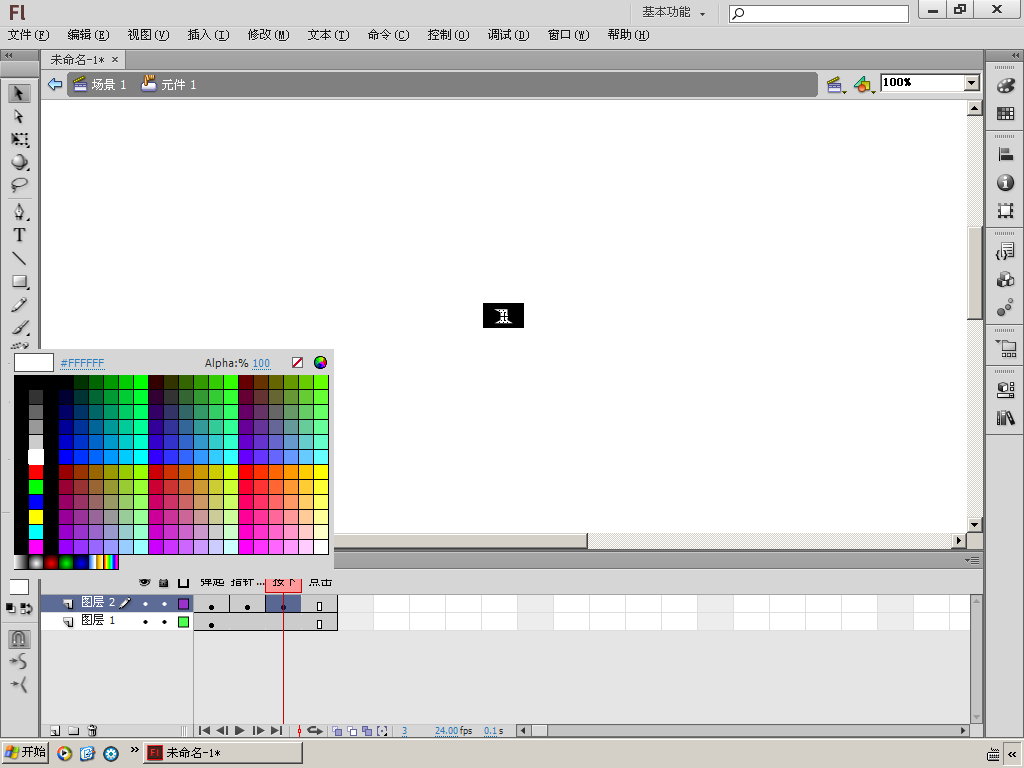Open the Align panel icon

[1006, 155]
